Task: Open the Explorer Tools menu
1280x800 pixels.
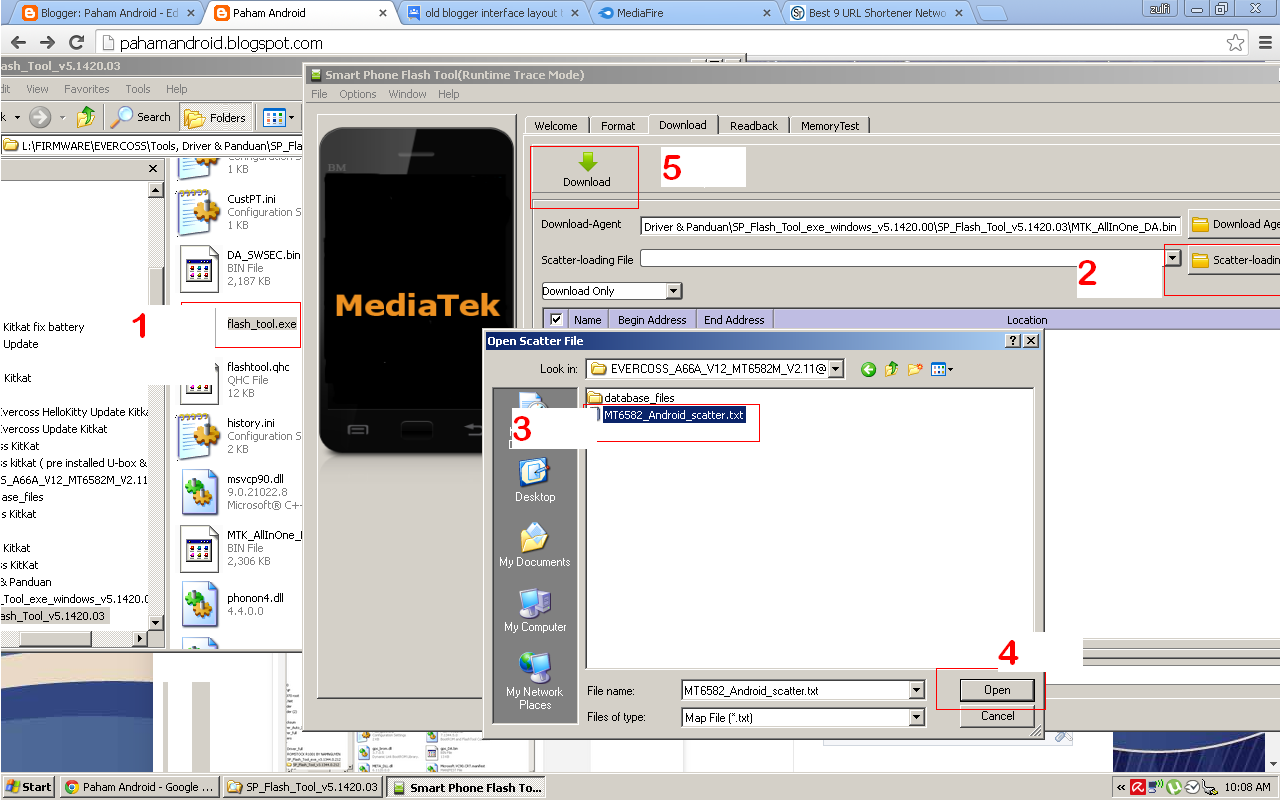Action: (138, 89)
